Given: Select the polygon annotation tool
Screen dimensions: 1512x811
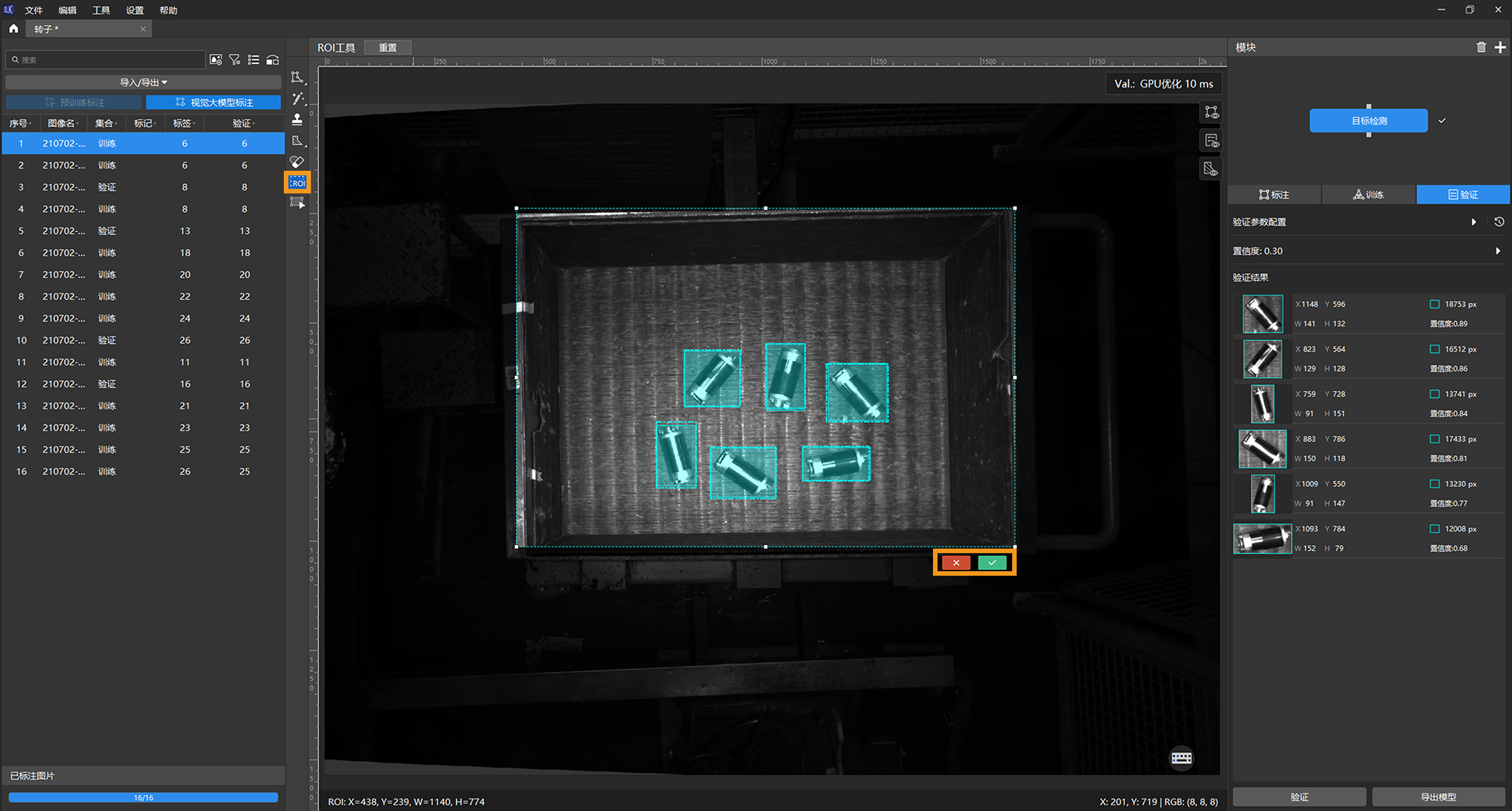Looking at the screenshot, I should coord(297,77).
